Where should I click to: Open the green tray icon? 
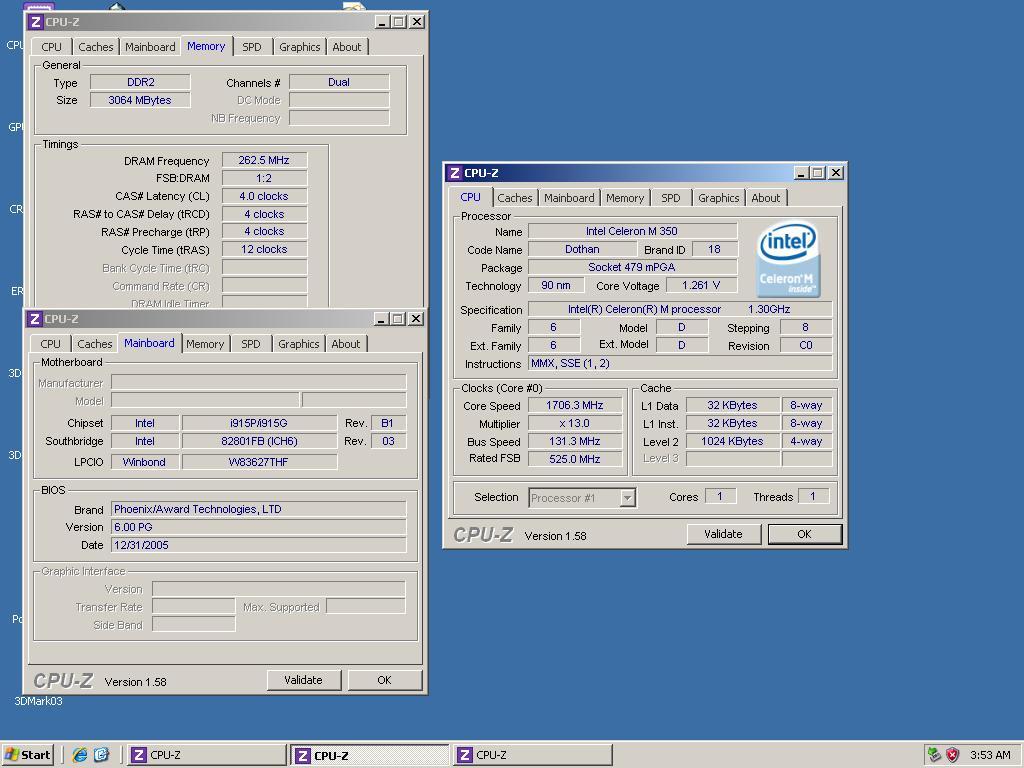tap(935, 755)
